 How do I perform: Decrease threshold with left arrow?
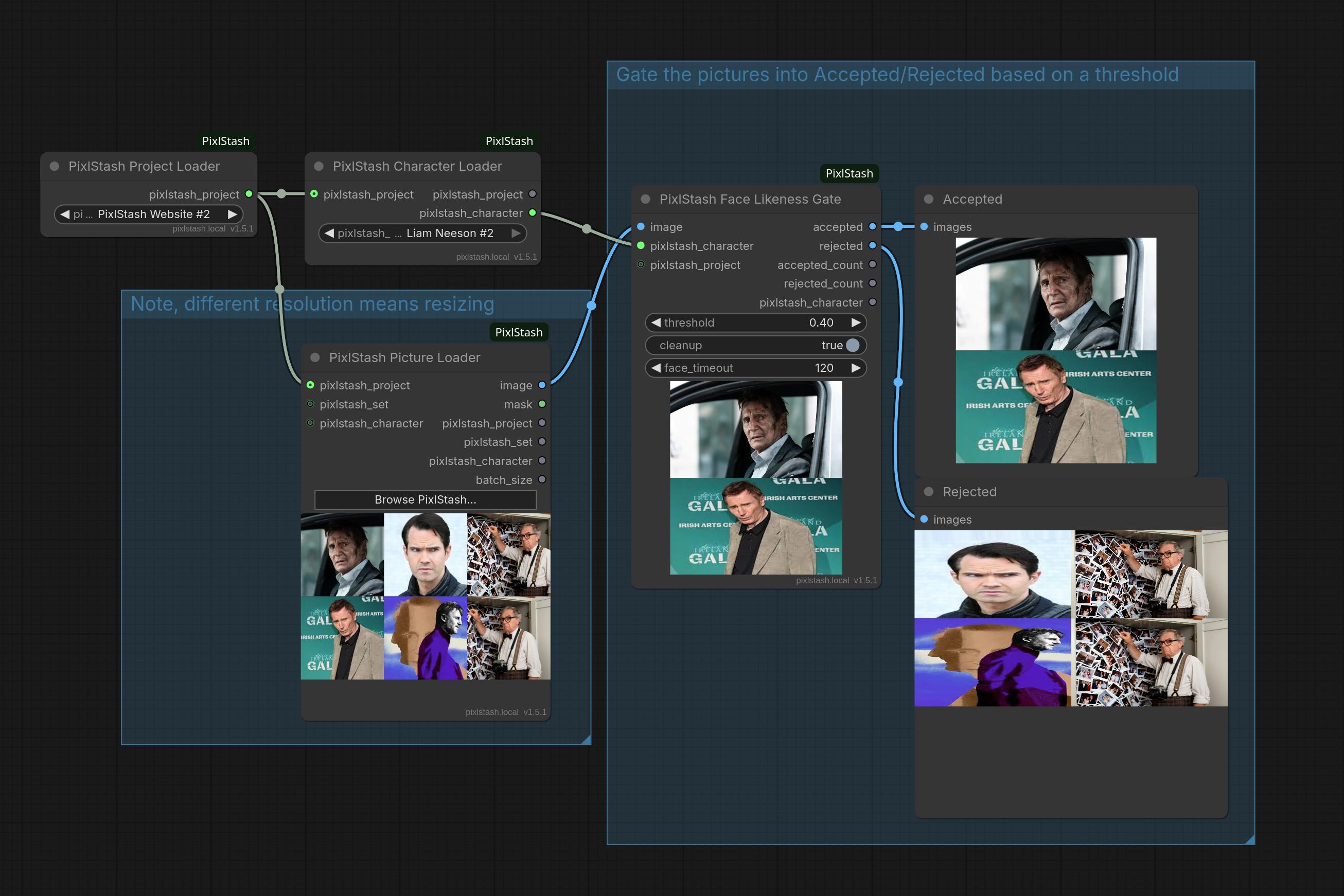(656, 323)
